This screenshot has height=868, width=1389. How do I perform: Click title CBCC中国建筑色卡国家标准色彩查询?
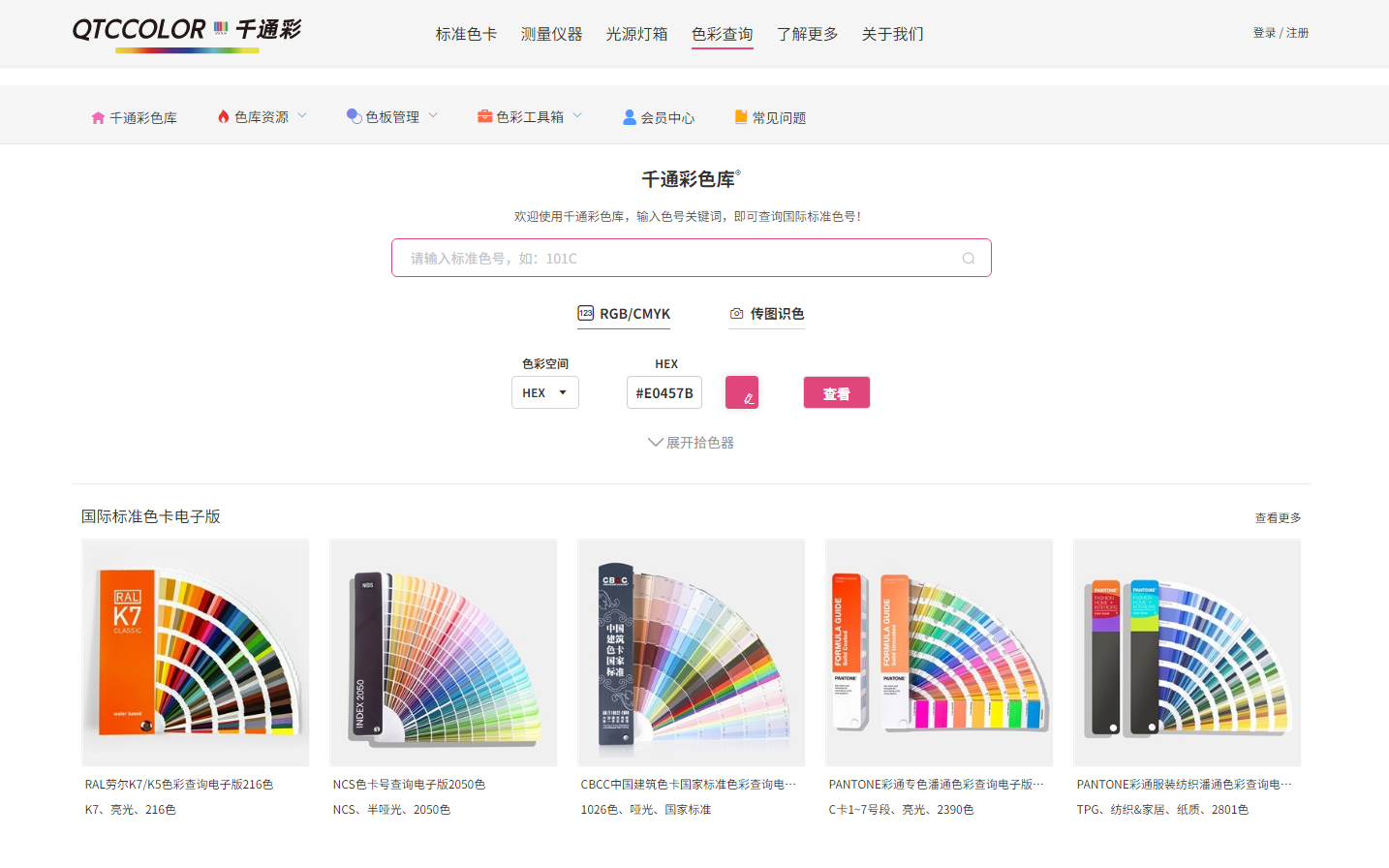(689, 785)
